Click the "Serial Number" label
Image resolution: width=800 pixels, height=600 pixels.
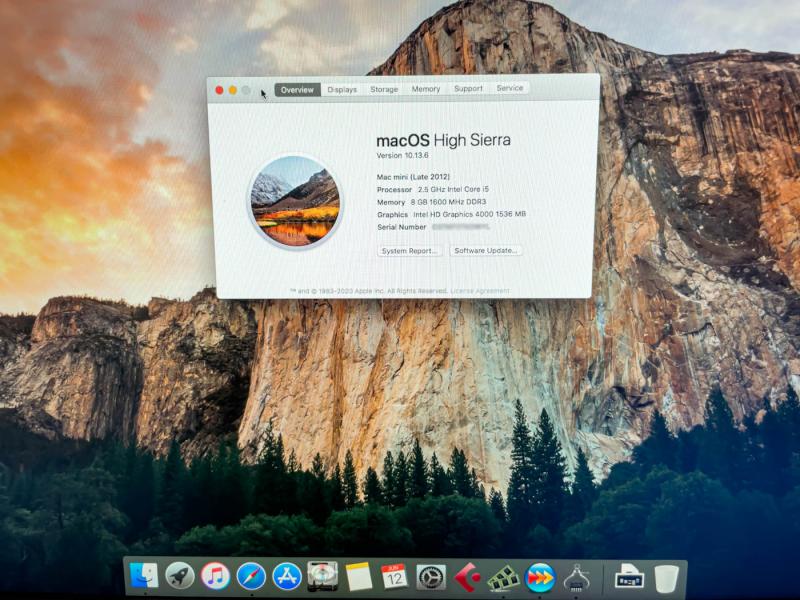click(x=402, y=227)
